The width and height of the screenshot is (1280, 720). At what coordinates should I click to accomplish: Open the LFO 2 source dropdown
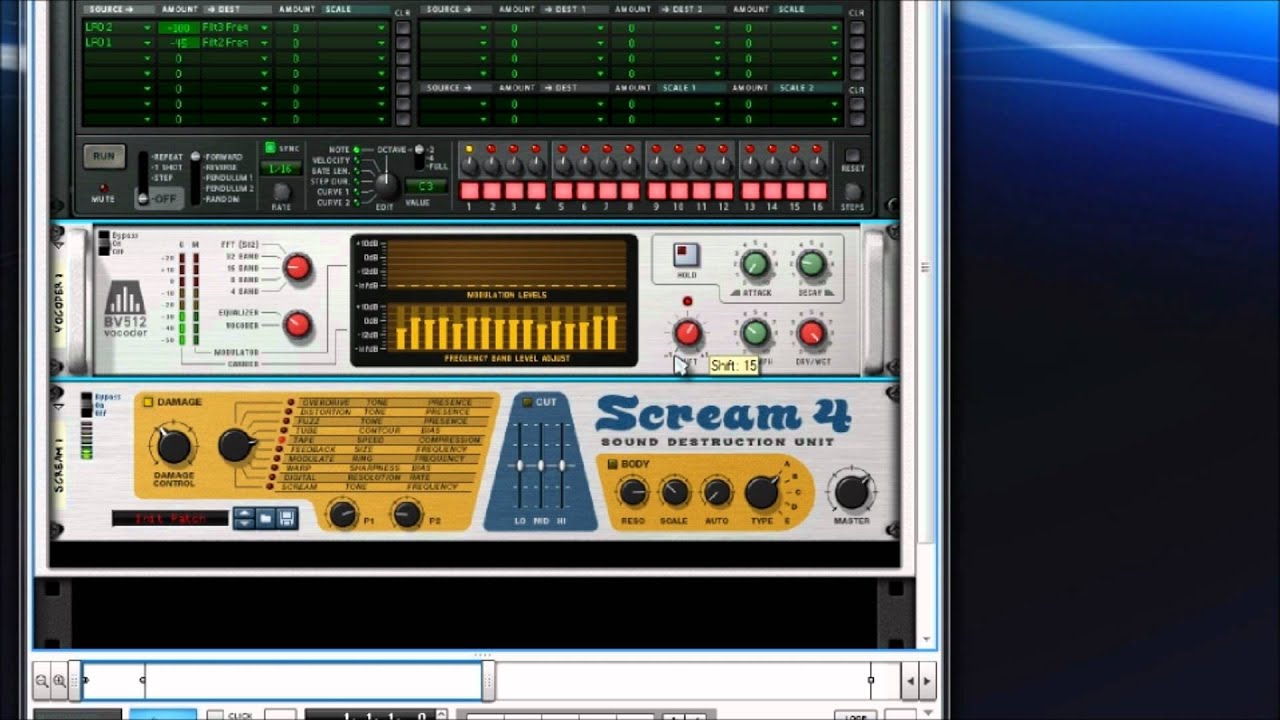pyautogui.click(x=118, y=28)
